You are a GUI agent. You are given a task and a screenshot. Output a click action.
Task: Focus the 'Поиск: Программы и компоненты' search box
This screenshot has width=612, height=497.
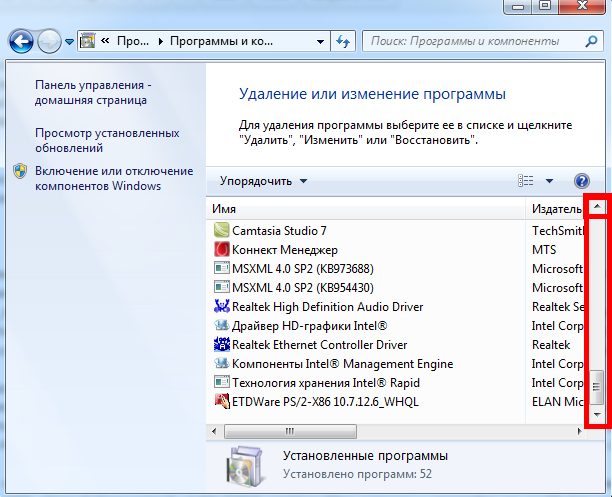484,41
